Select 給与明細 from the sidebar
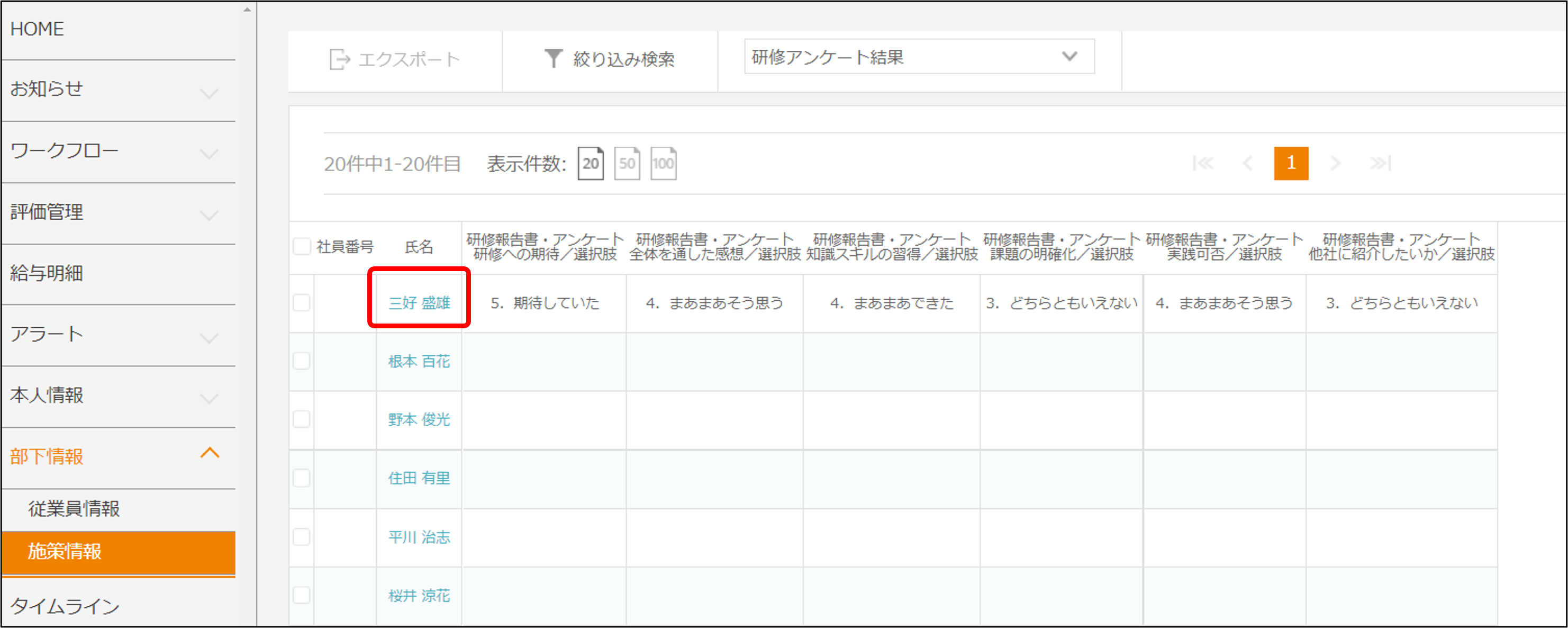This screenshot has height=628, width=1568. 47,274
